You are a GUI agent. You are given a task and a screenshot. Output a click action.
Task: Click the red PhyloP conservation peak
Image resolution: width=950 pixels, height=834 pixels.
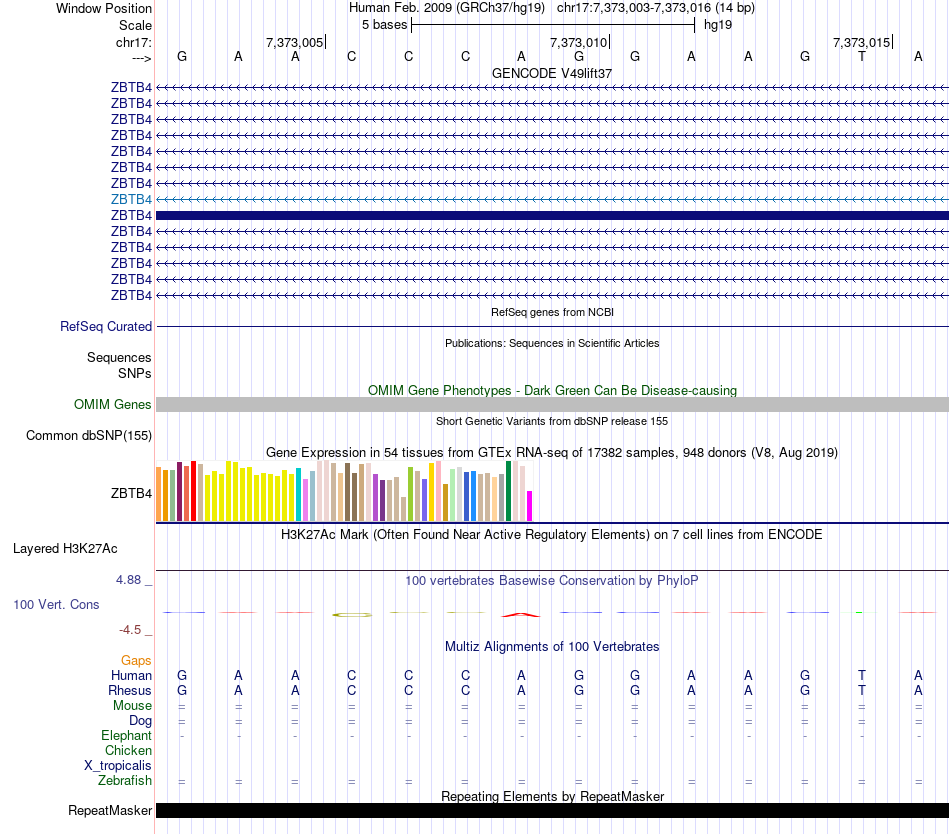click(520, 613)
